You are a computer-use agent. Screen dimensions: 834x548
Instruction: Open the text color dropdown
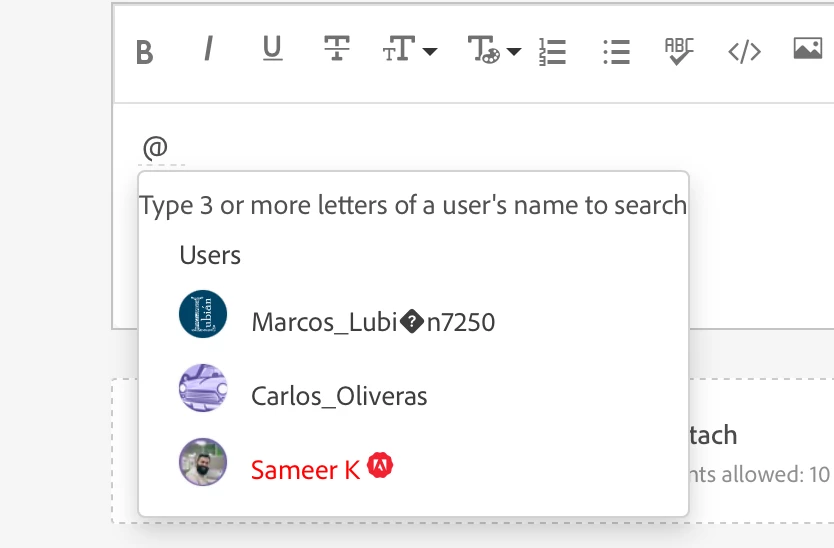point(494,50)
